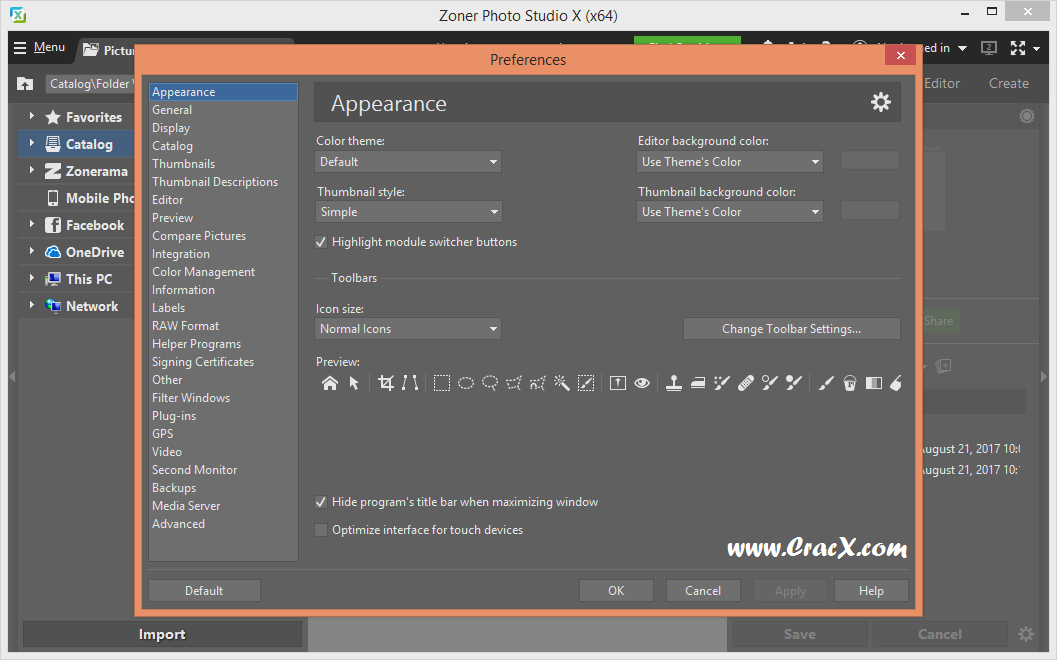Viewport: 1057px width, 660px height.
Task: Expand the Catalog tree node
Action: [32, 143]
